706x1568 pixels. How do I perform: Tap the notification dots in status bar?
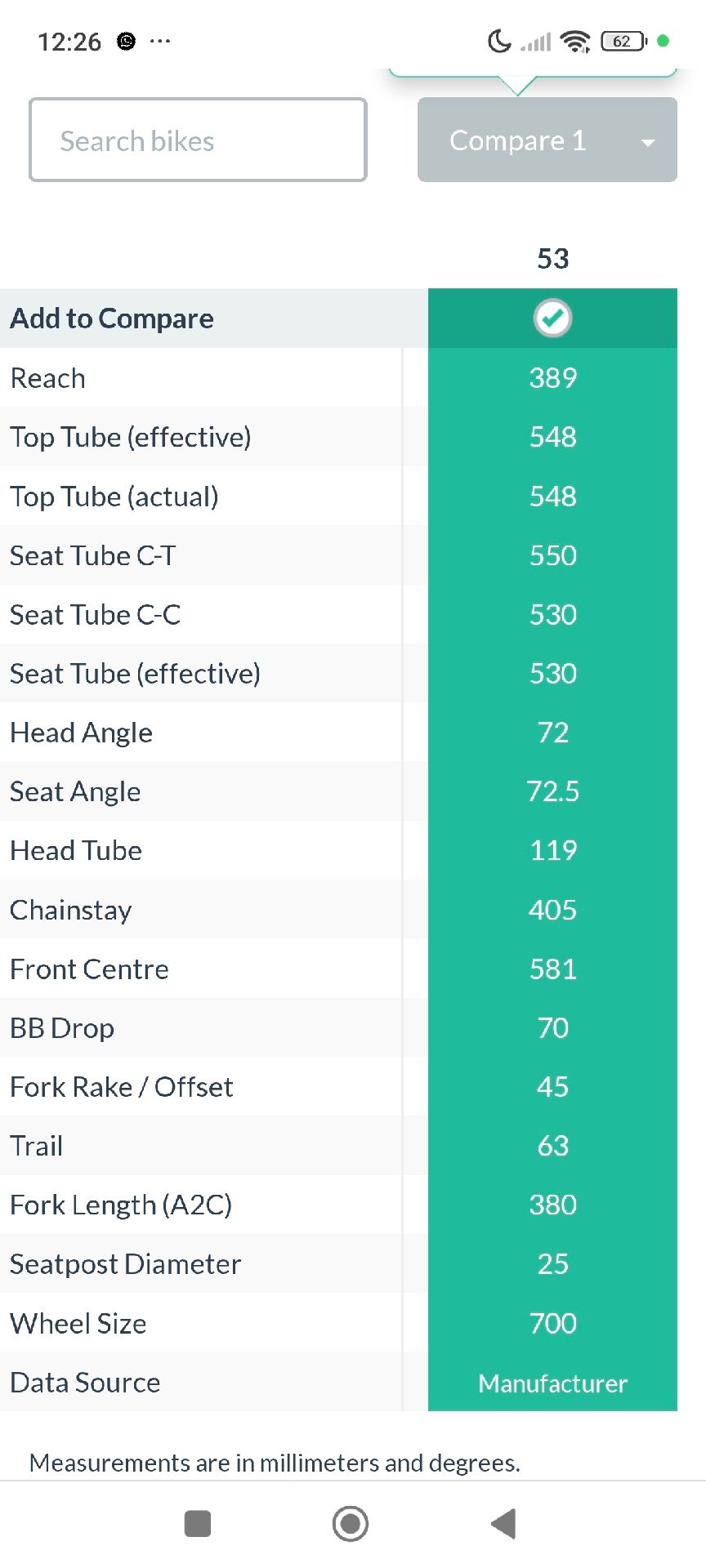160,41
